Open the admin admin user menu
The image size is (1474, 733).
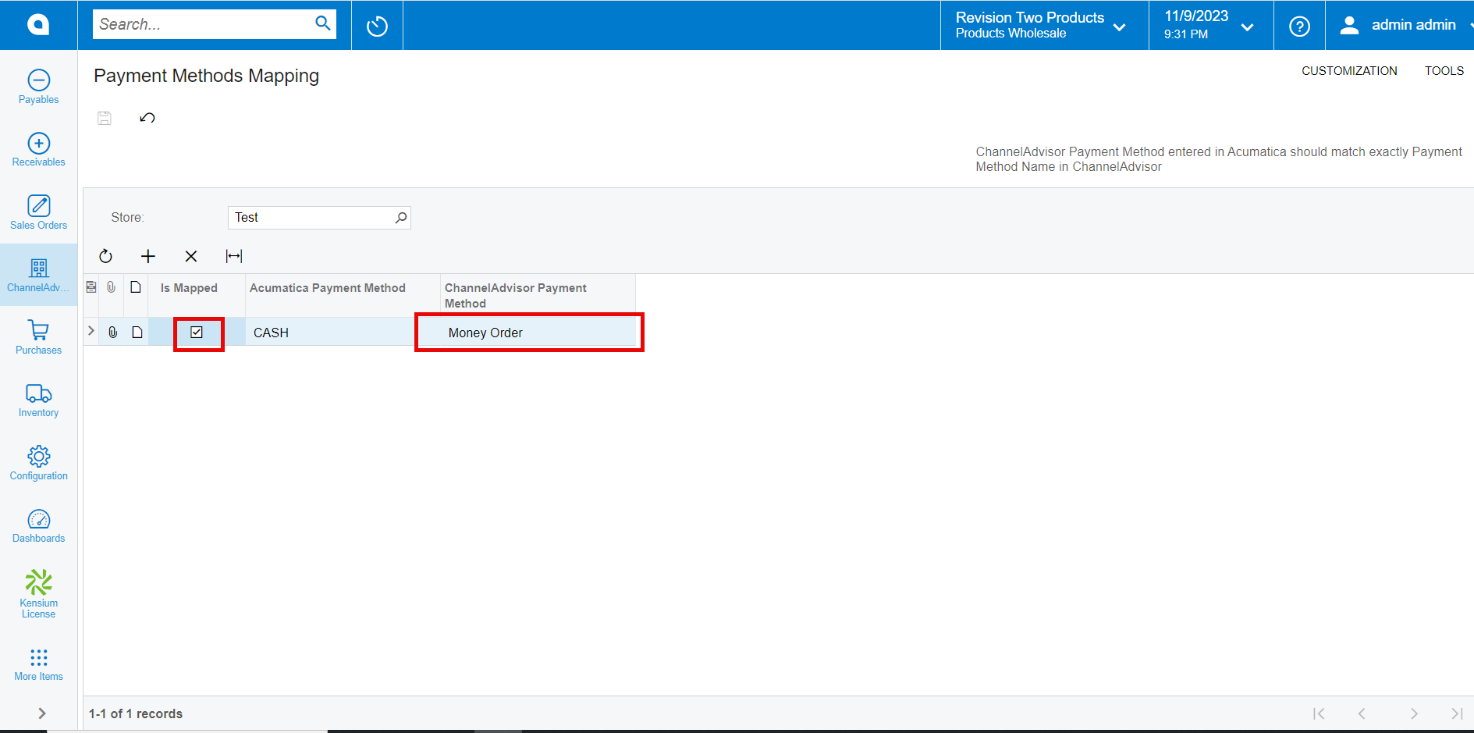[x=1399, y=25]
